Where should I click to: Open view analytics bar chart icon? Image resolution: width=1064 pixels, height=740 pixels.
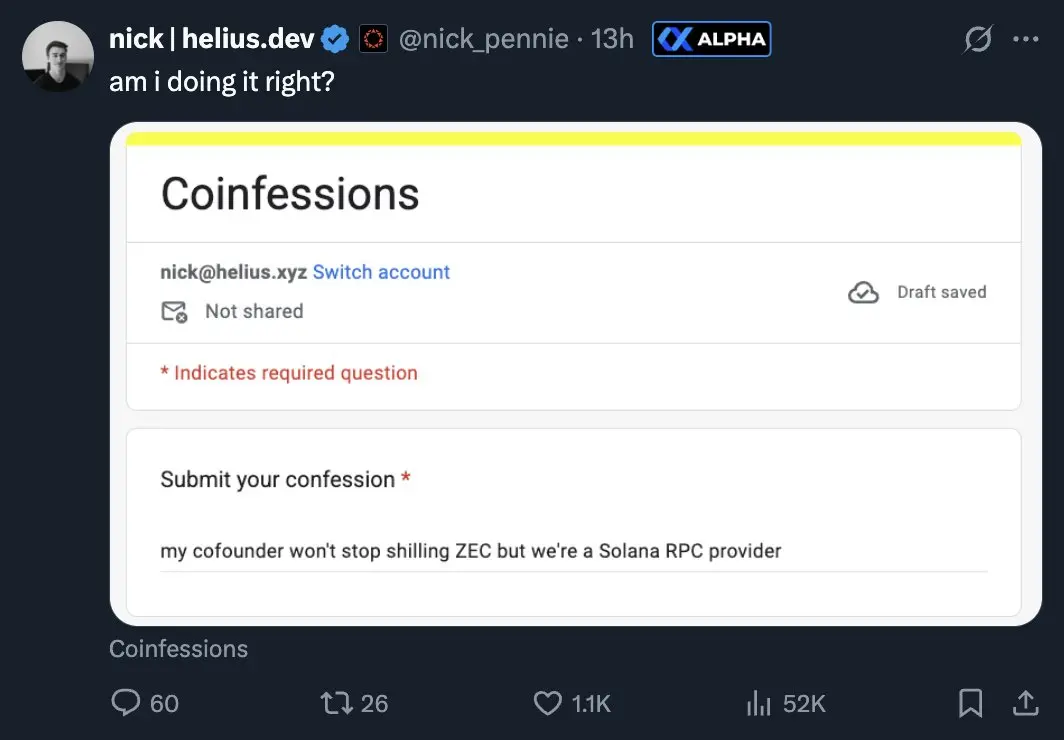tap(759, 704)
